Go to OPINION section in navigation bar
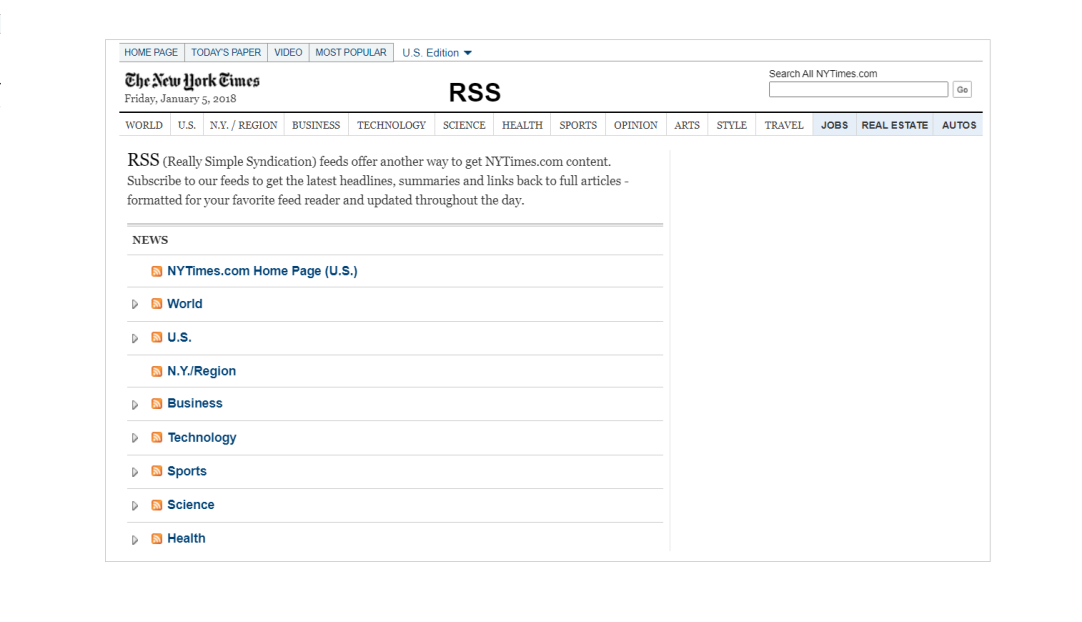The height and width of the screenshot is (622, 1082). [636, 126]
